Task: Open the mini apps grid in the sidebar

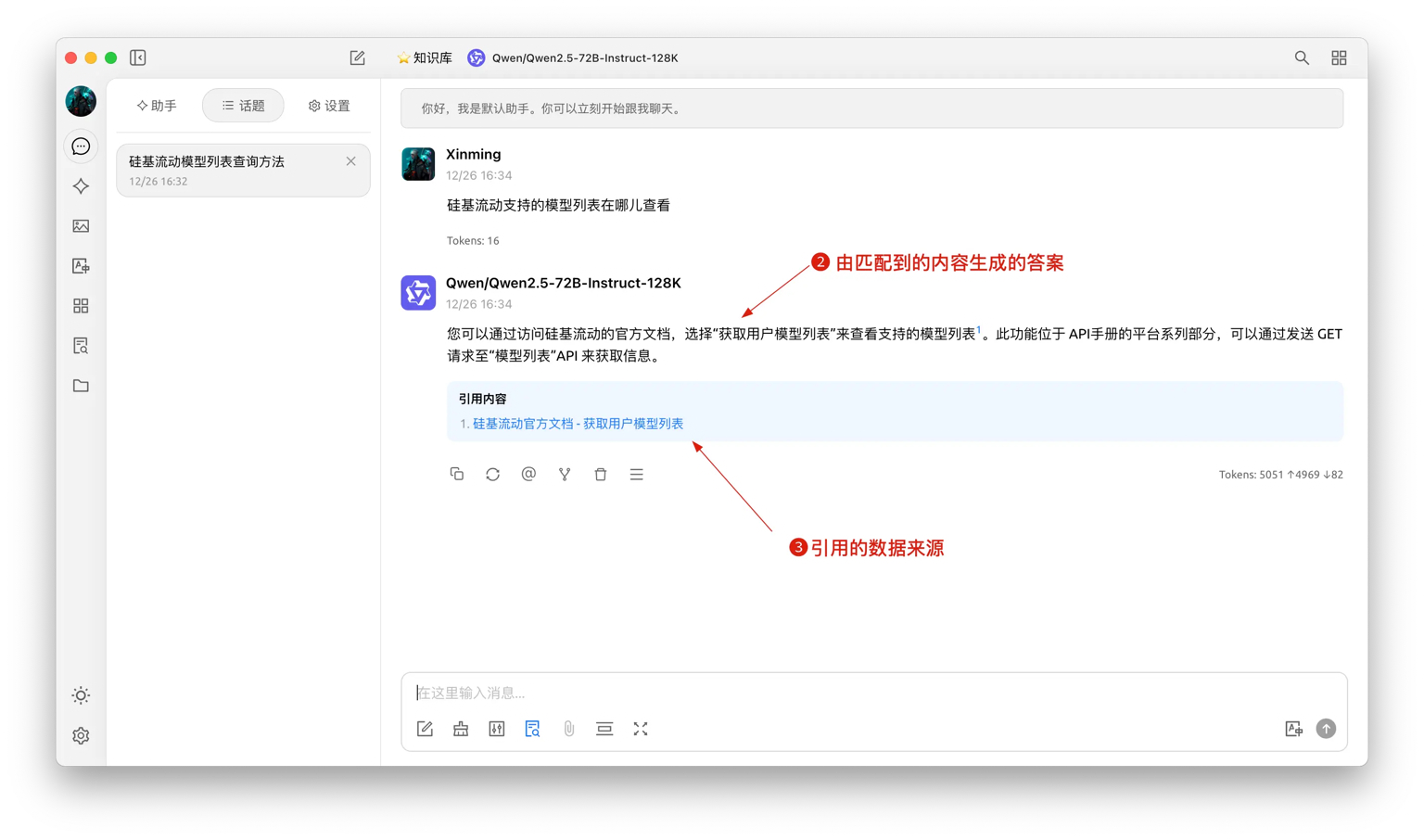Action: 82,305
